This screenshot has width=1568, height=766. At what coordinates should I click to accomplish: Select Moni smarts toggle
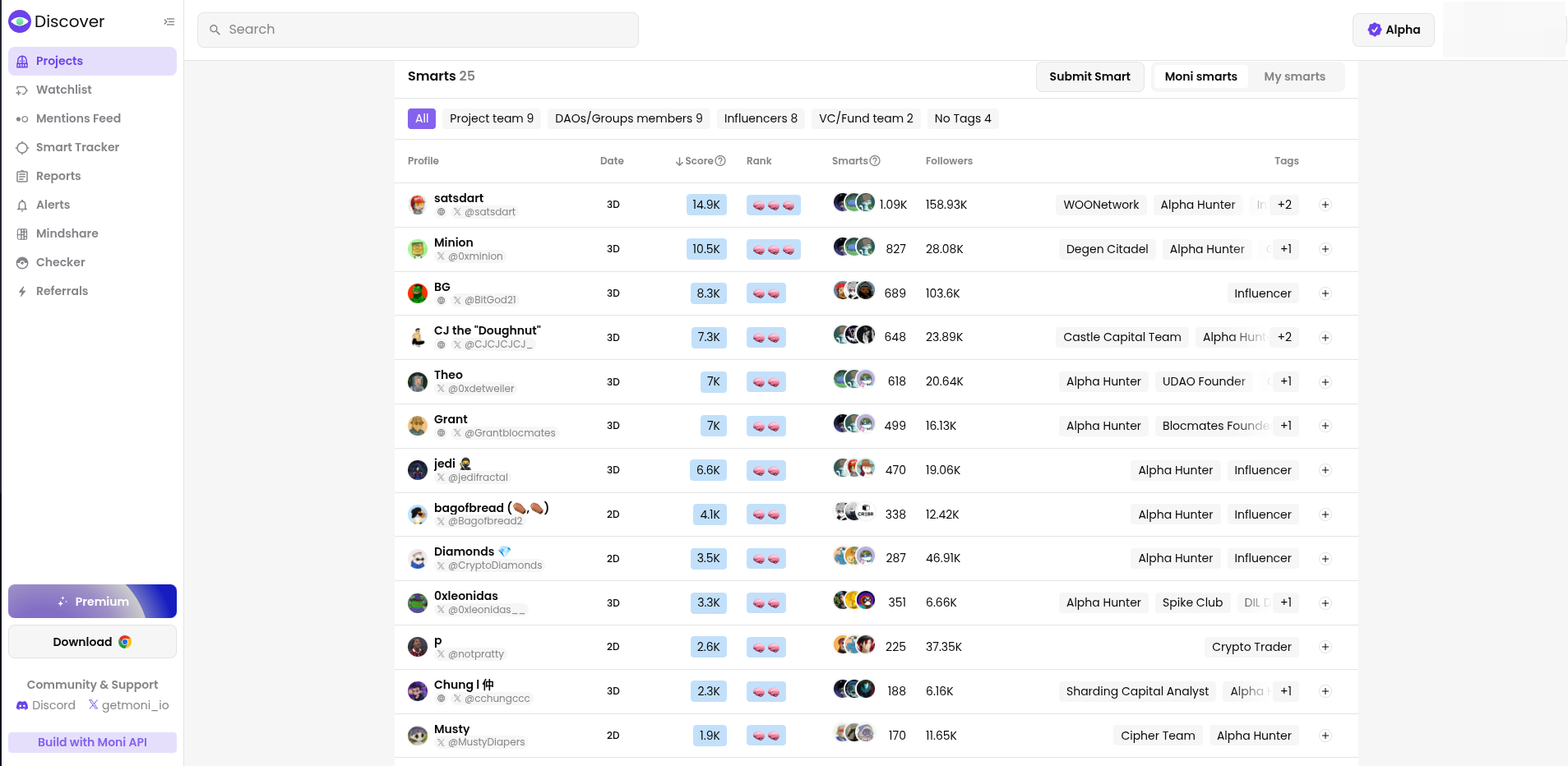(1200, 76)
